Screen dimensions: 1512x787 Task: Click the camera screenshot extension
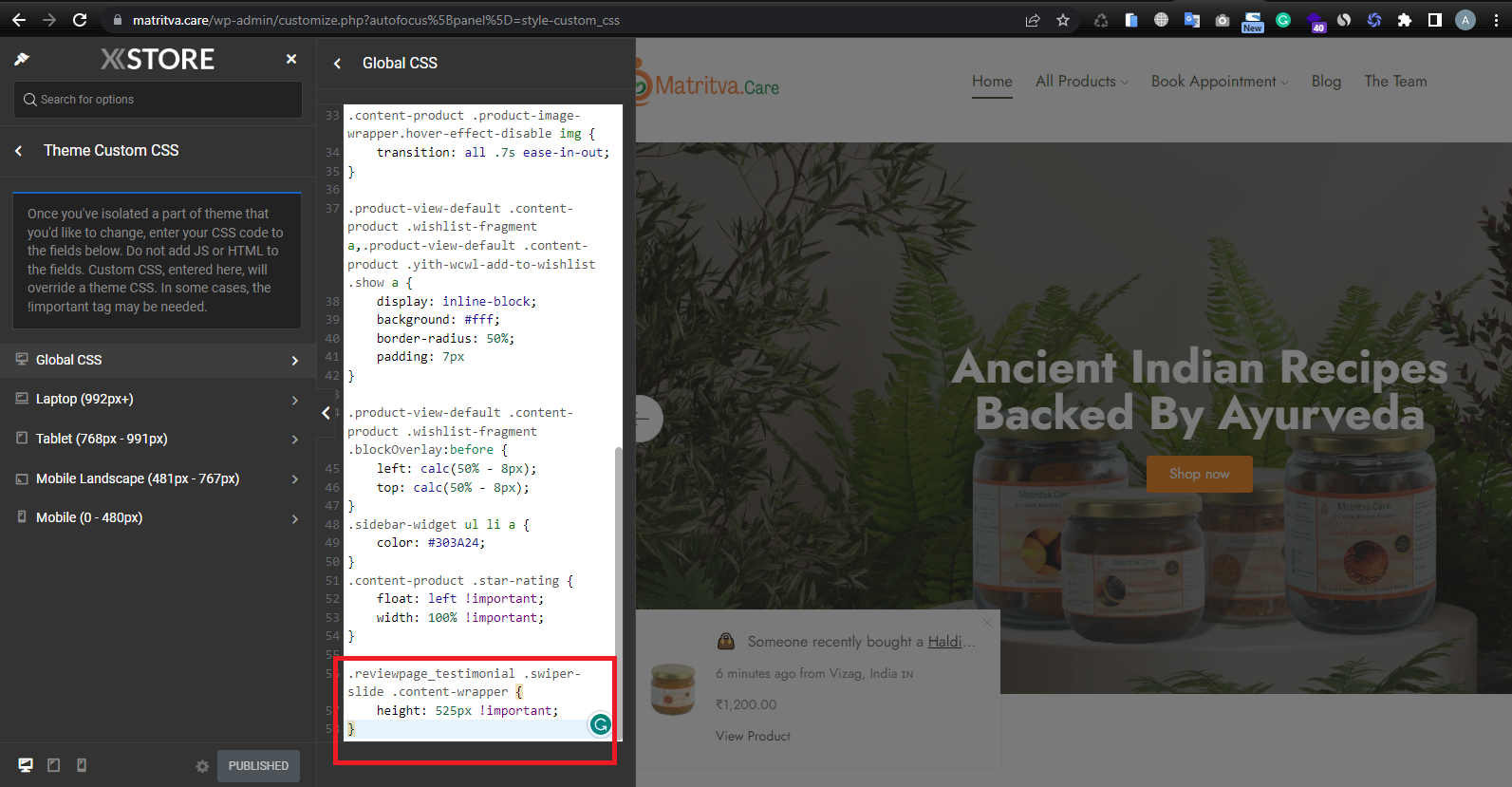(x=1223, y=20)
